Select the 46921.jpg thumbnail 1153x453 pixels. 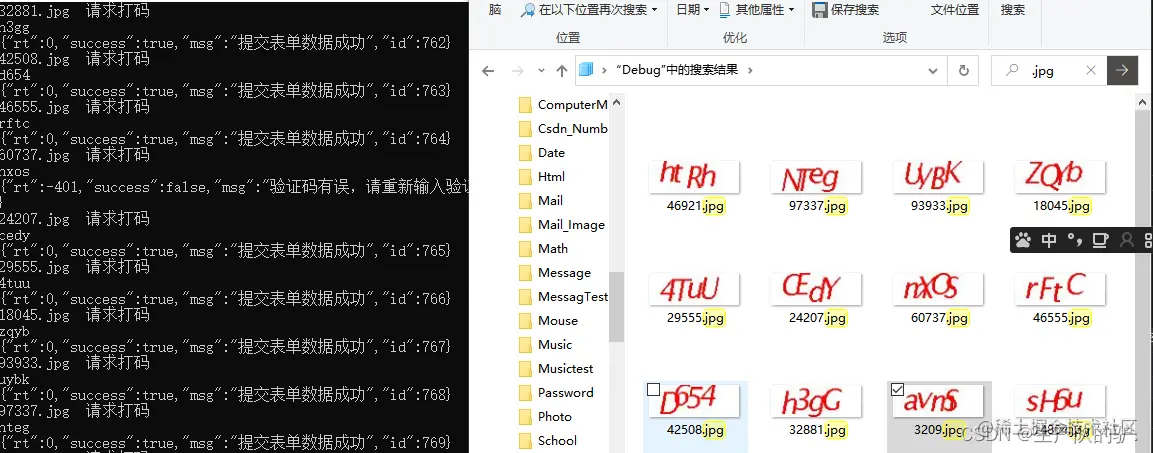(x=693, y=176)
